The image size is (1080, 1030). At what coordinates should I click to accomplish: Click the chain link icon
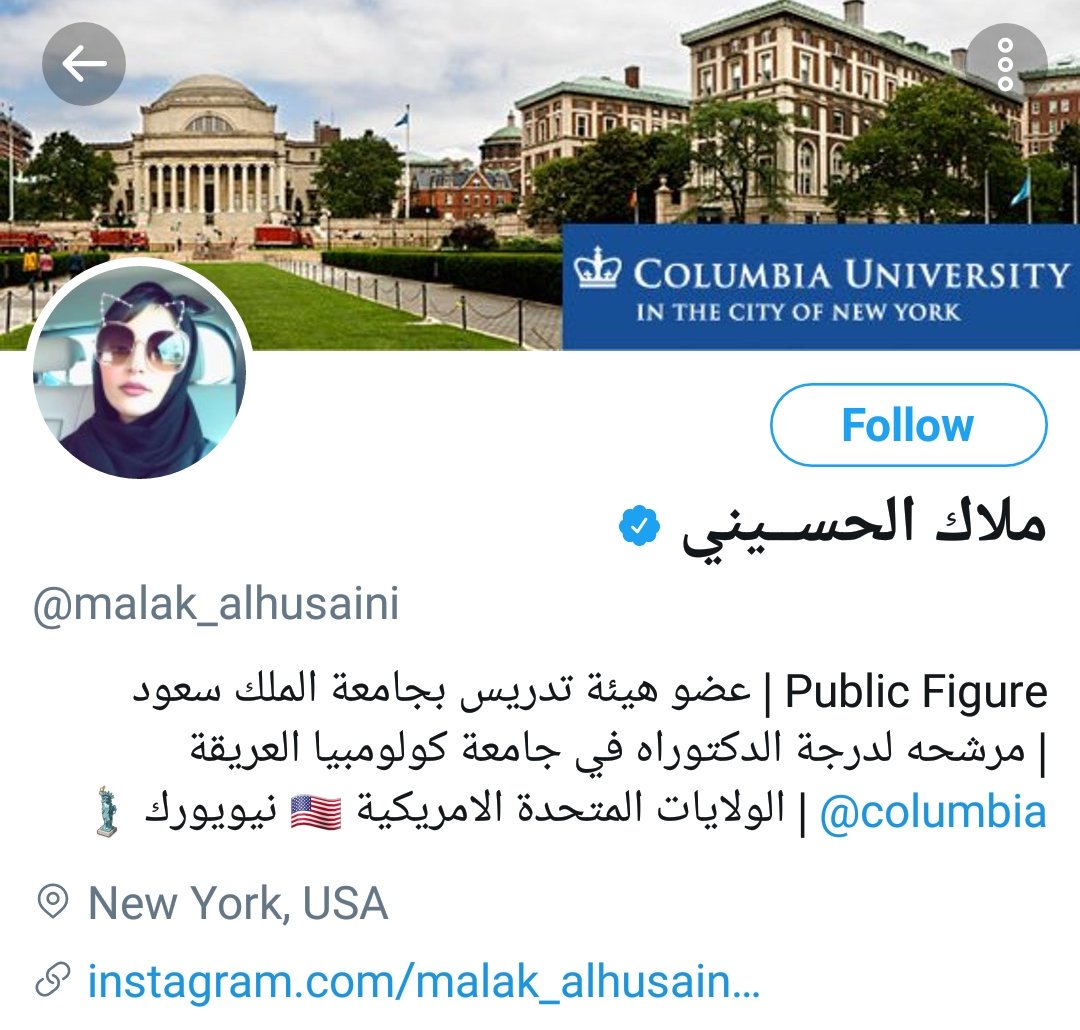pyautogui.click(x=53, y=980)
